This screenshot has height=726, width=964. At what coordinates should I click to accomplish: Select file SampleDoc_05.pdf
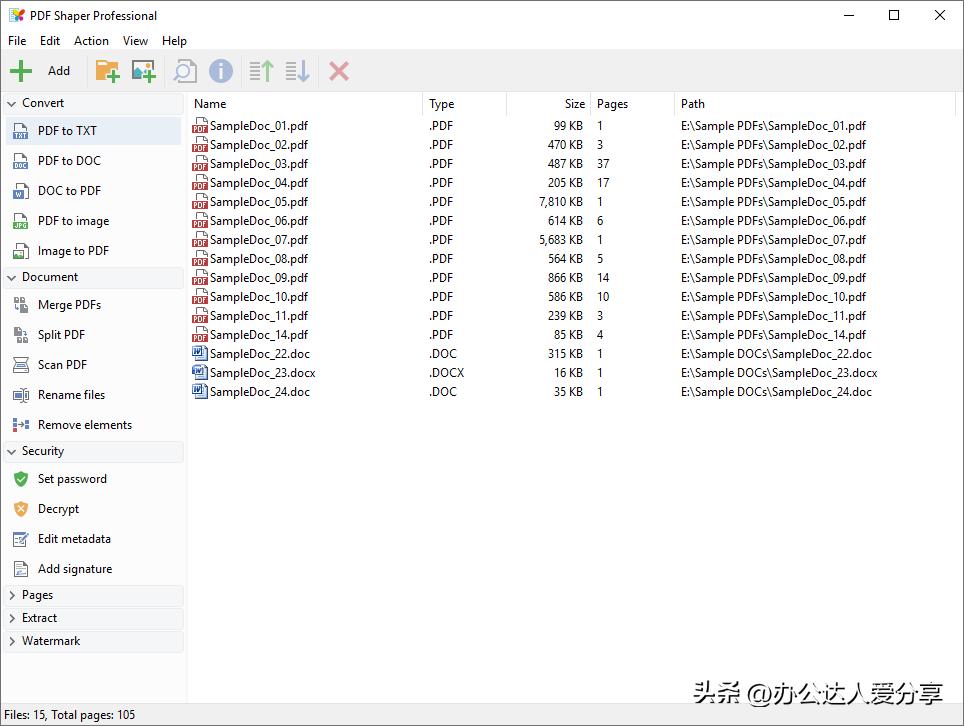coord(259,202)
